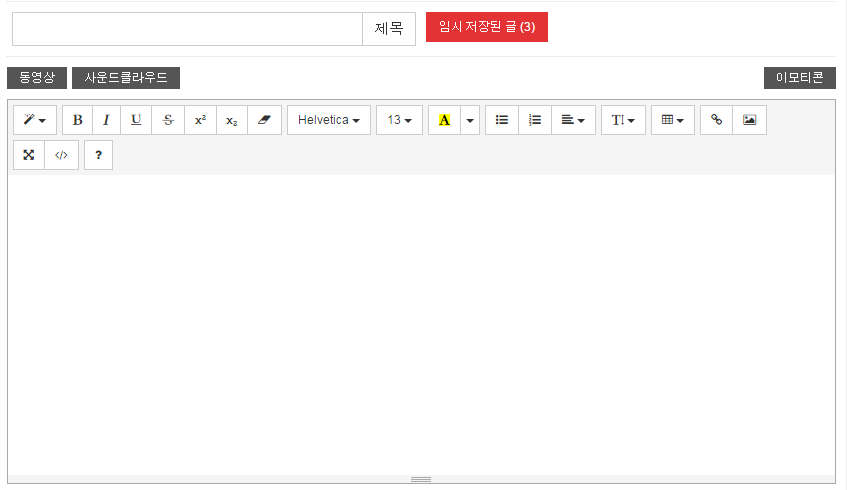The width and height of the screenshot is (847, 490).
Task: Switch to code view
Action: (61, 155)
